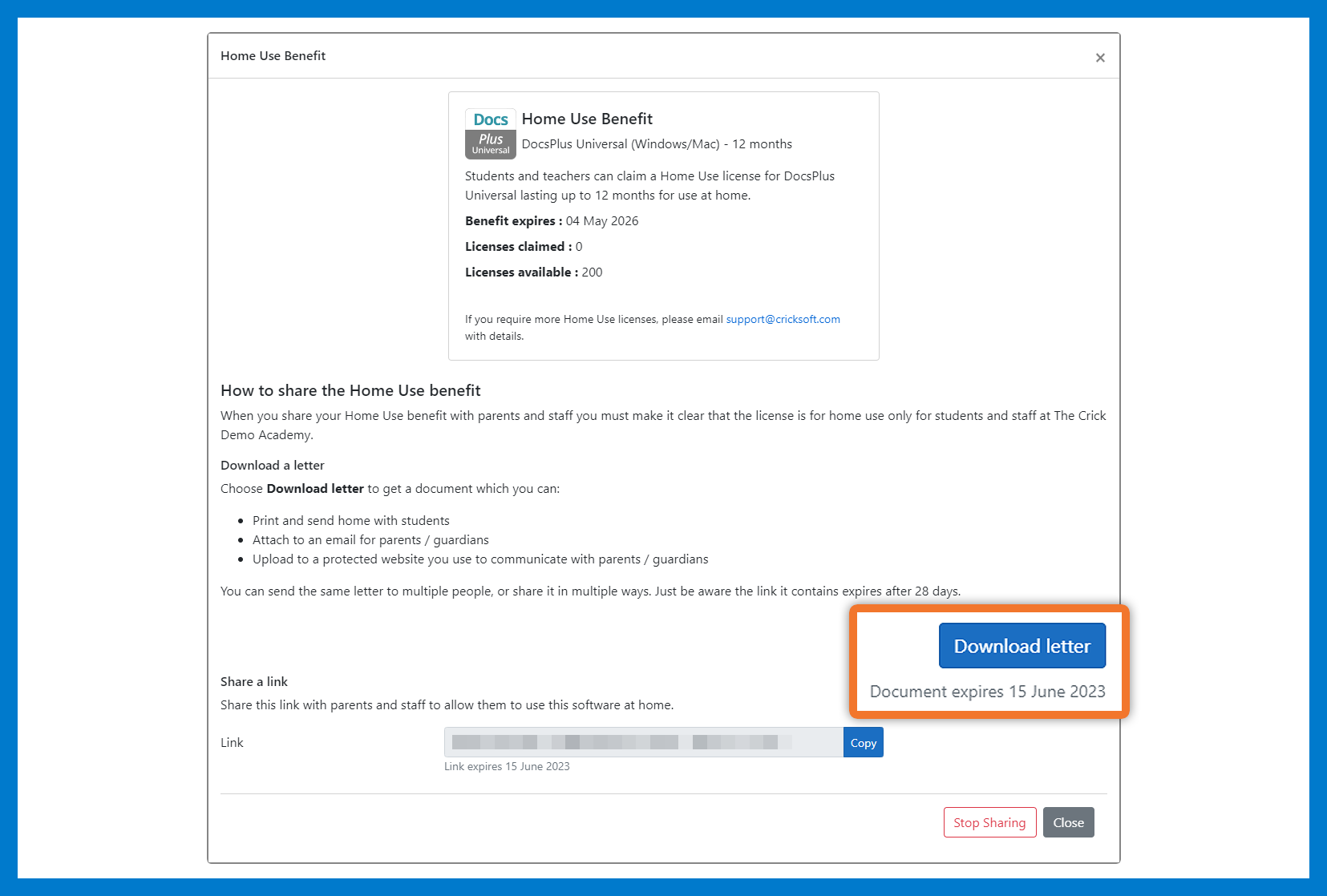Viewport: 1327px width, 896px height.
Task: Click the grey Close button
Action: click(x=1068, y=822)
